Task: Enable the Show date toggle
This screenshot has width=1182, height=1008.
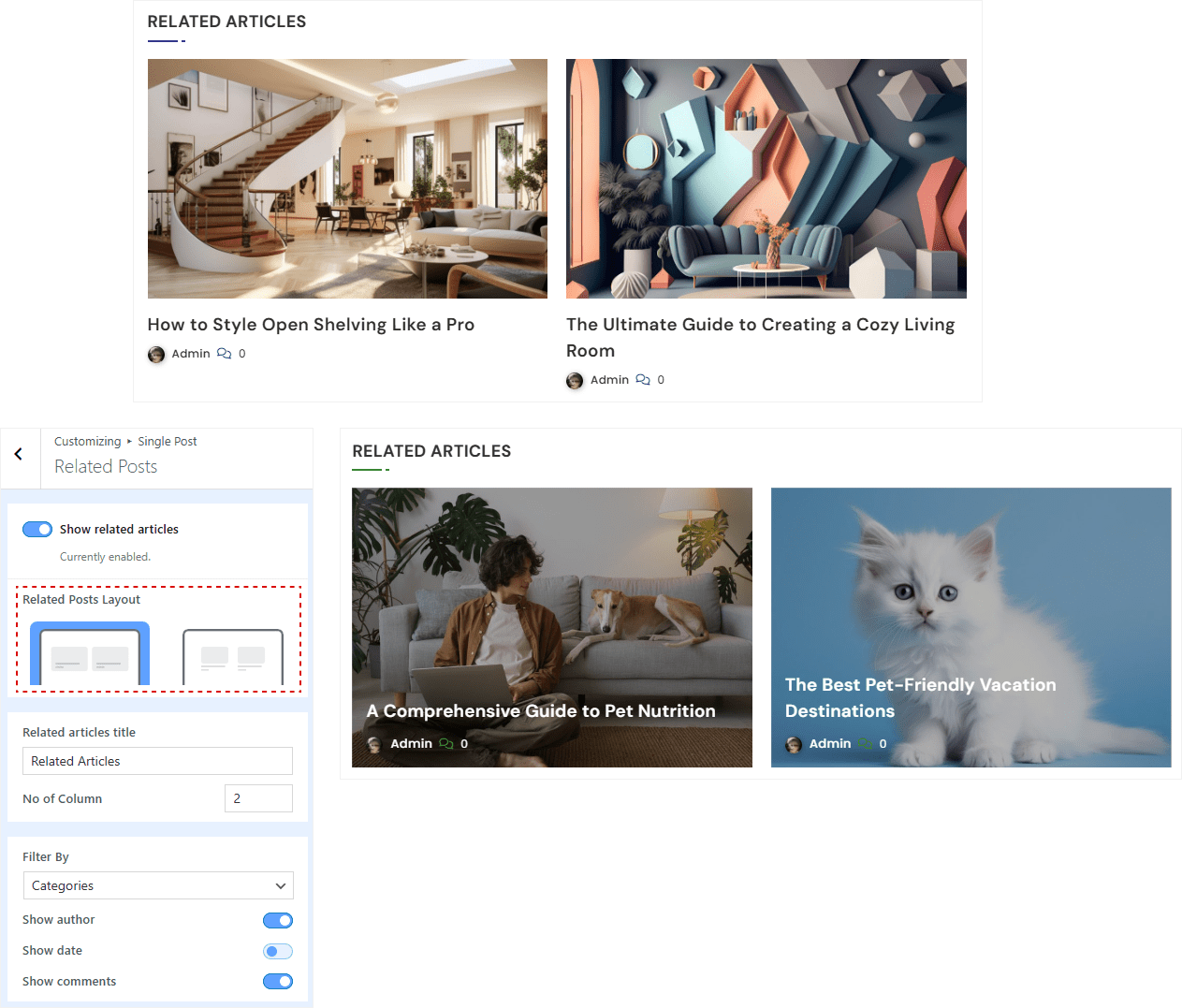Action: coord(278,951)
